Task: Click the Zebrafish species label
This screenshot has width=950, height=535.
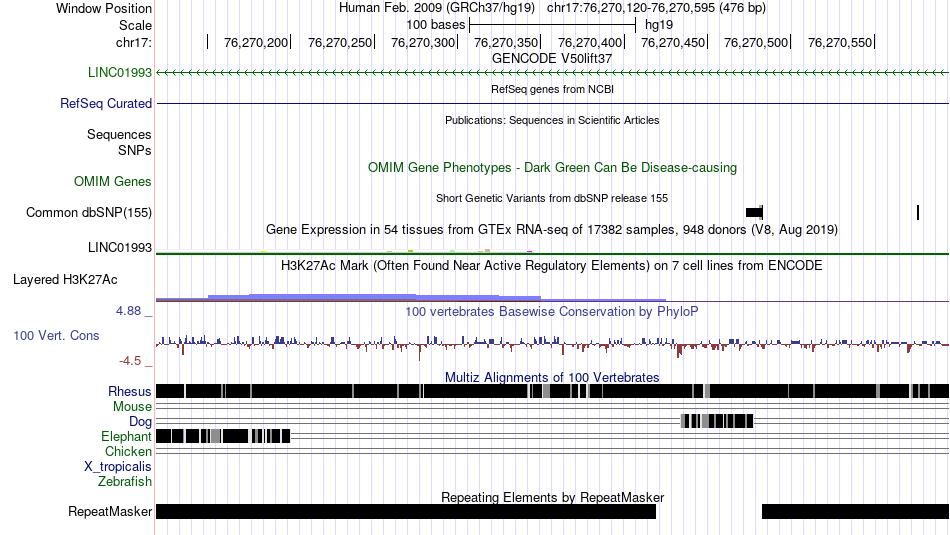Action: click(x=125, y=482)
